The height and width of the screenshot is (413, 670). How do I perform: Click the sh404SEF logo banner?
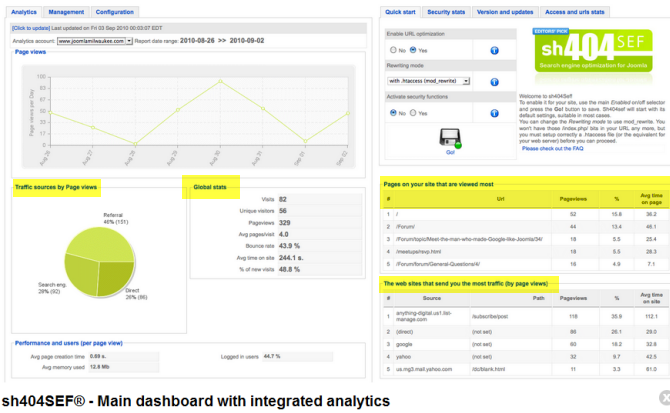pos(594,50)
